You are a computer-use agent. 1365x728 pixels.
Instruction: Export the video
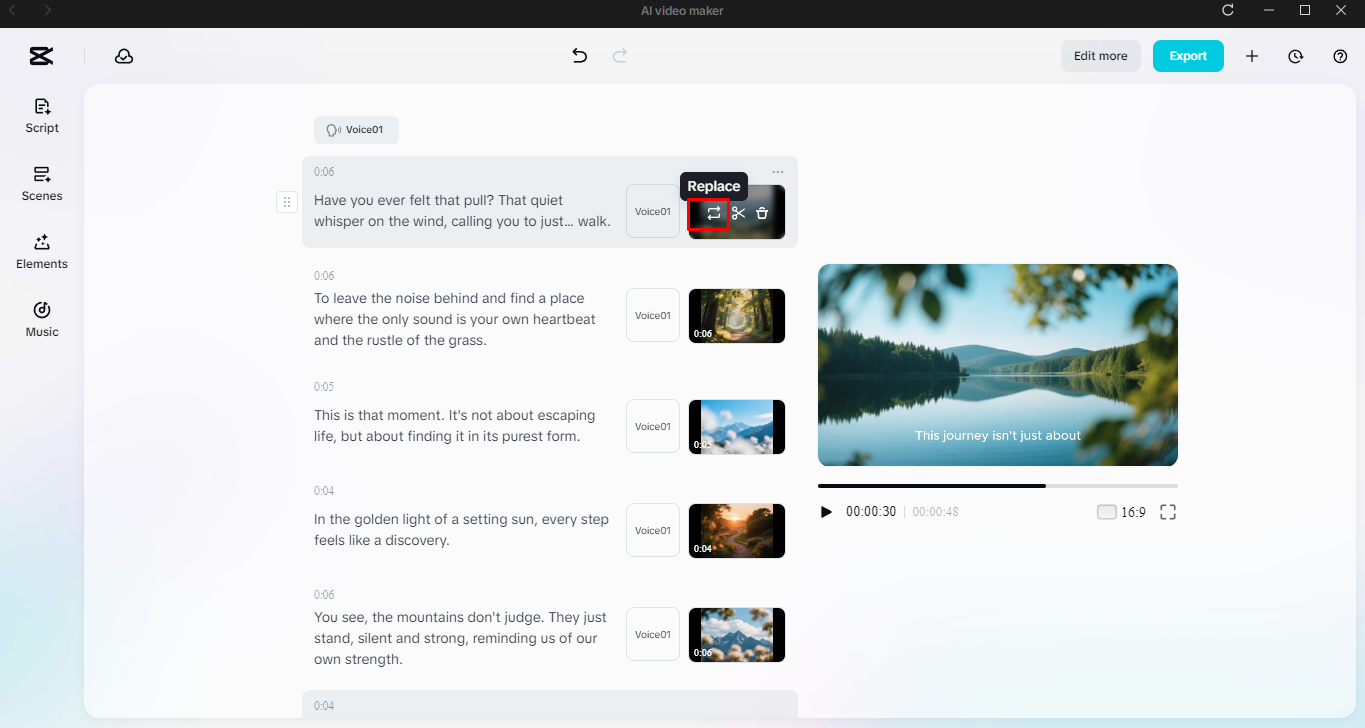1188,56
